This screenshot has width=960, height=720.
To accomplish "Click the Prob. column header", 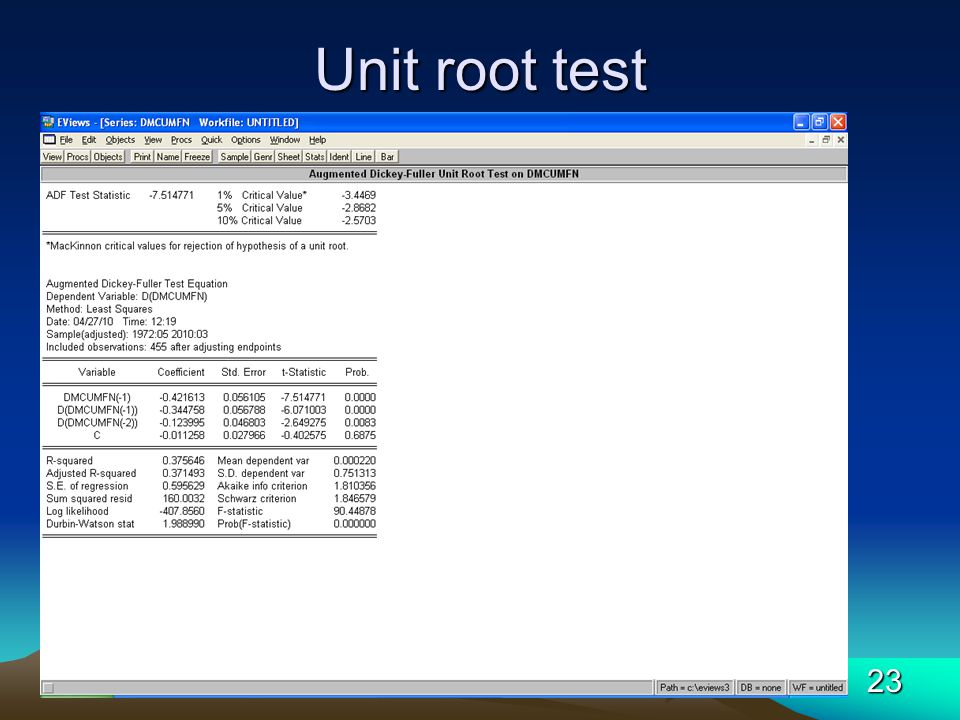I will click(357, 372).
